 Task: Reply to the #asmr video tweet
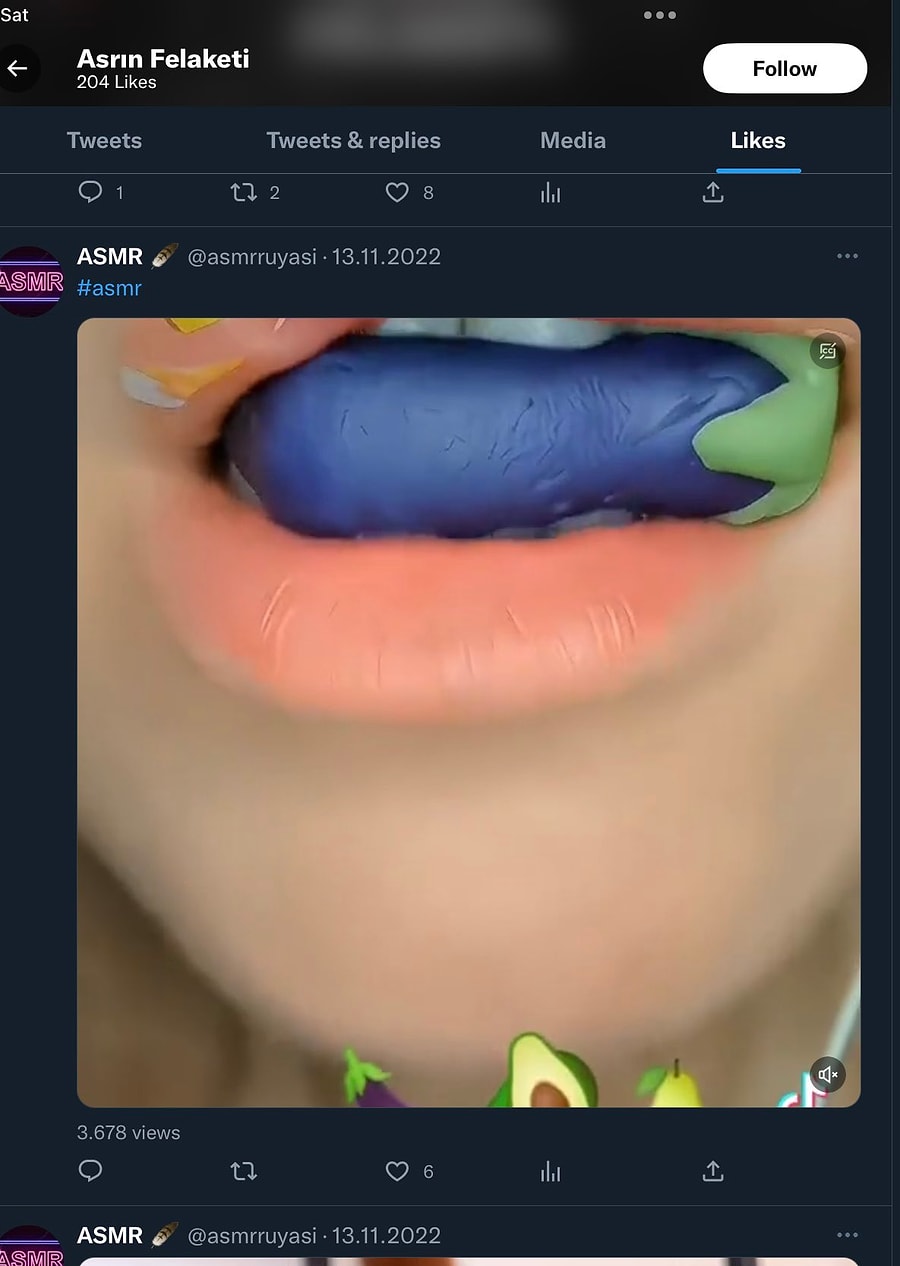(90, 1171)
